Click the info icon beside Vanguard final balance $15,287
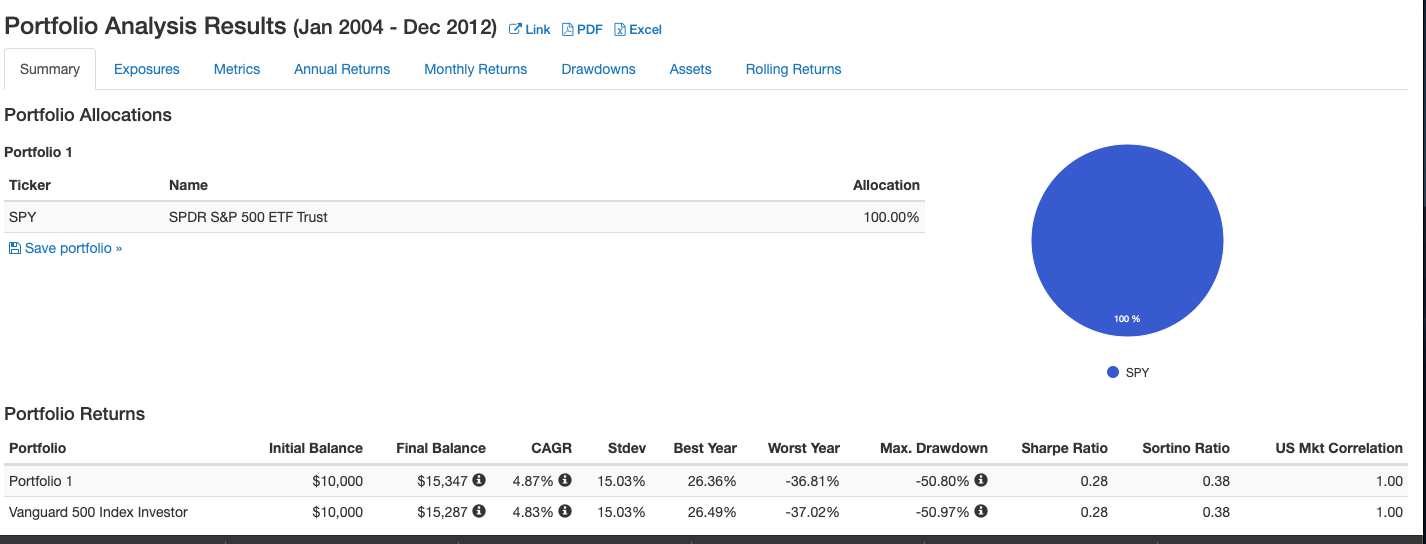The image size is (1426, 544). pos(479,512)
